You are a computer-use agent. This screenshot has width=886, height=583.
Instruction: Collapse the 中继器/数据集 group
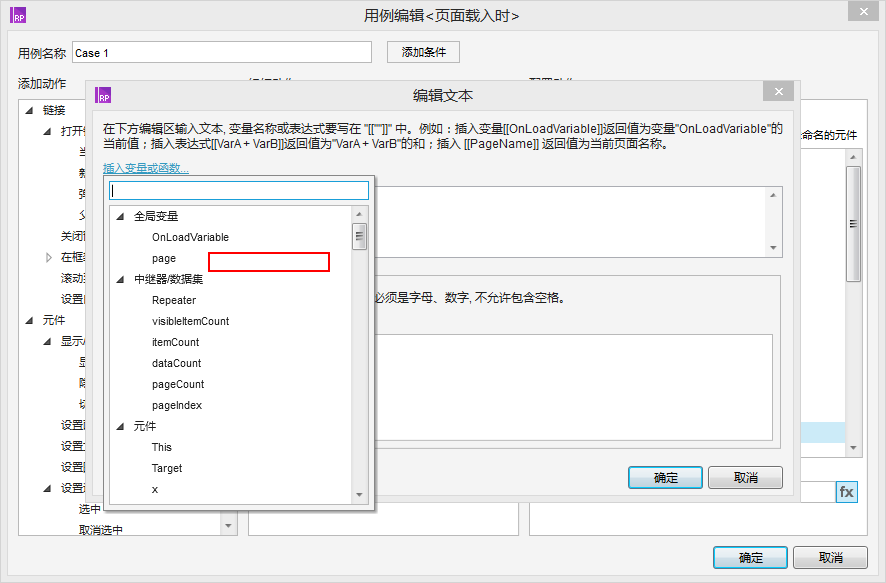pyautogui.click(x=120, y=279)
